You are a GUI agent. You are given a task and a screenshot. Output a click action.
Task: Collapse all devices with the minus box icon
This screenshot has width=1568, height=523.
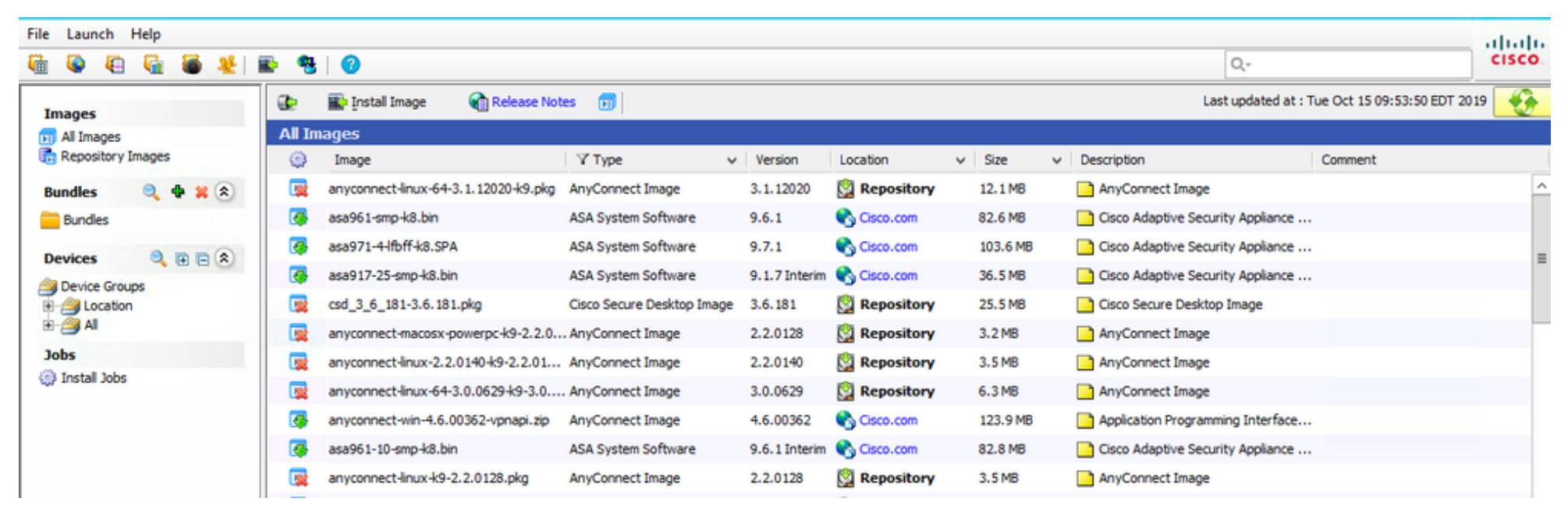point(202,259)
